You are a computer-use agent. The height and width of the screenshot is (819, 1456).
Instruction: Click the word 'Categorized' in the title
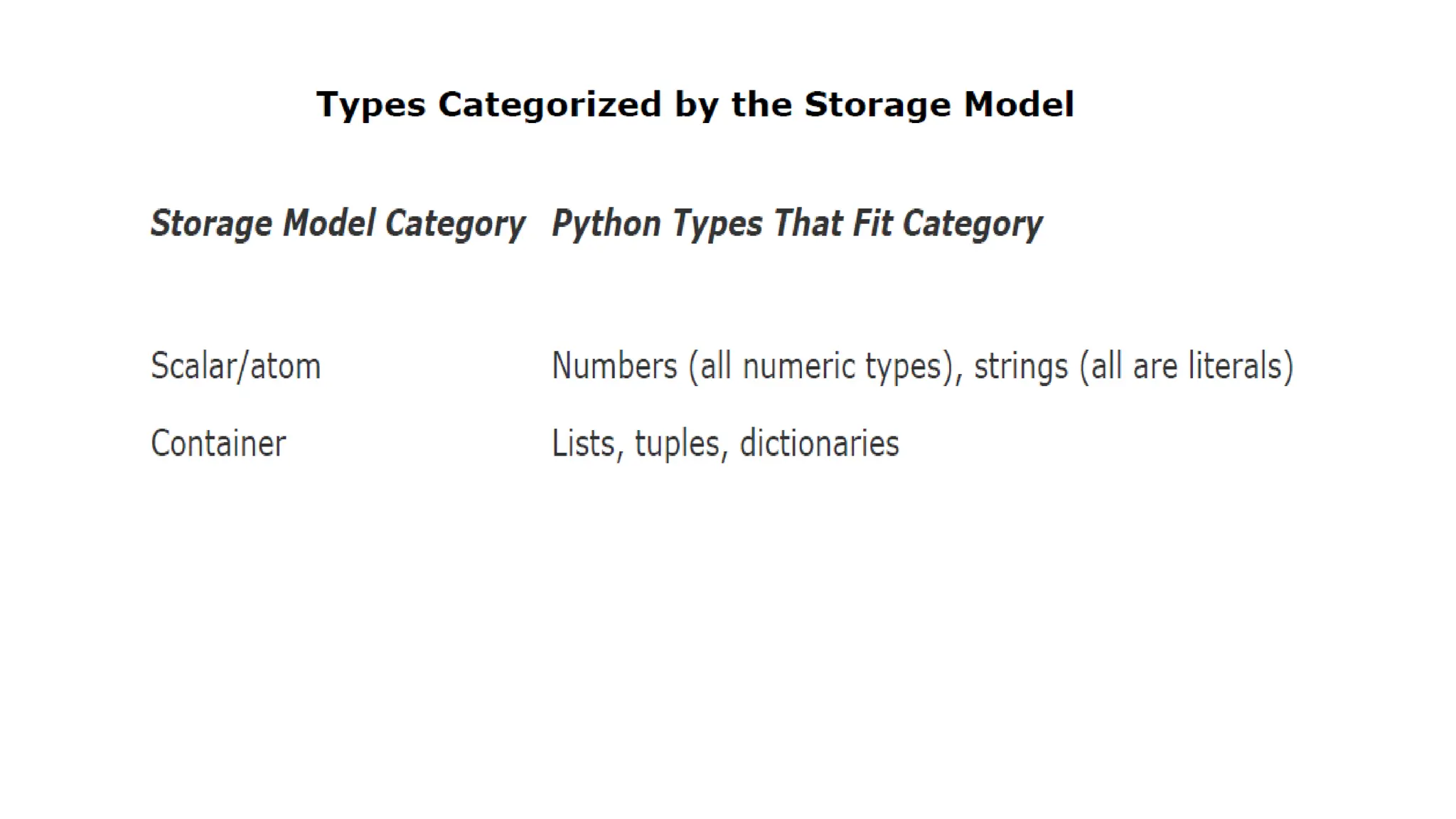[550, 105]
